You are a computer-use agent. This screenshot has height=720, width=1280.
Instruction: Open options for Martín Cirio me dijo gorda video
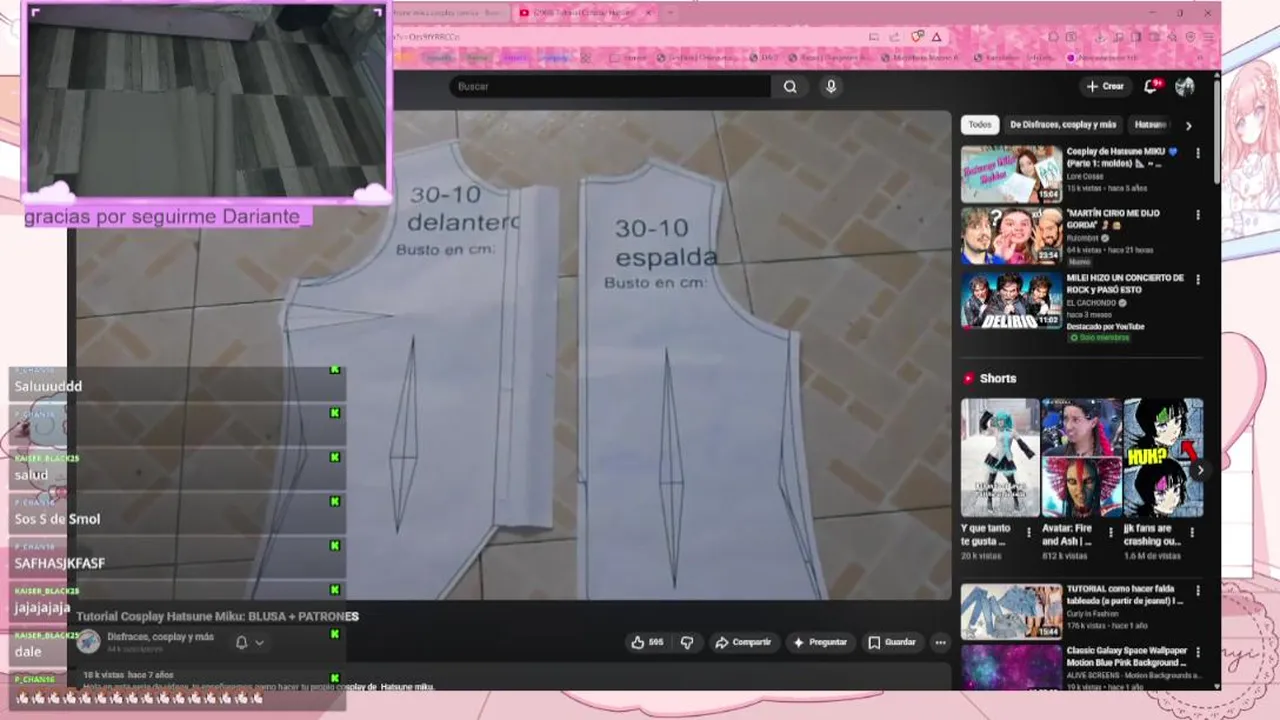(x=1198, y=215)
